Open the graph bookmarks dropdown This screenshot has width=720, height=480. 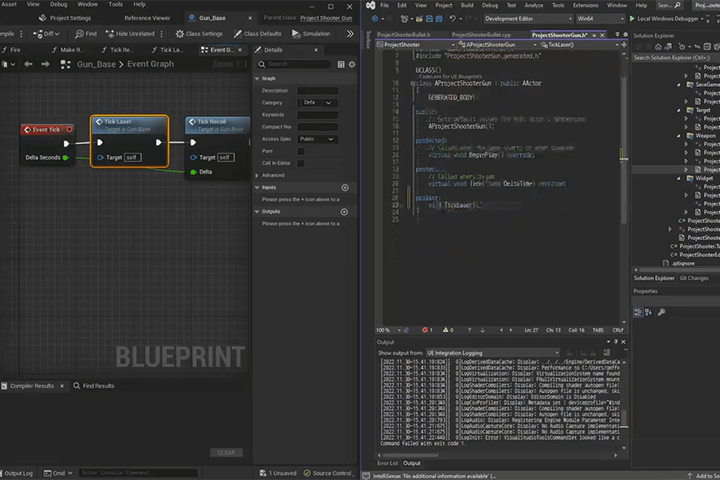[9, 64]
